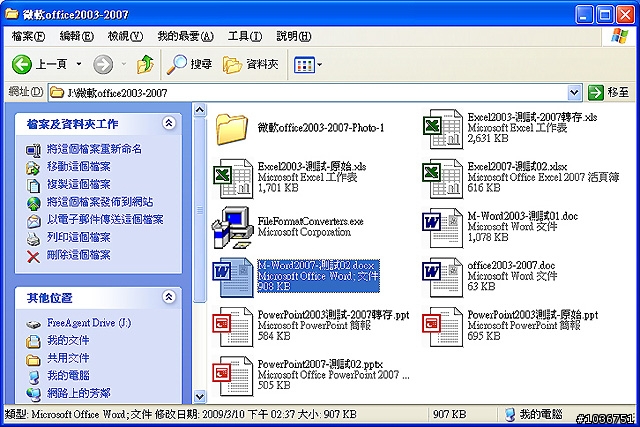Click the Forward arrow icon
The height and width of the screenshot is (427, 640).
tap(103, 64)
